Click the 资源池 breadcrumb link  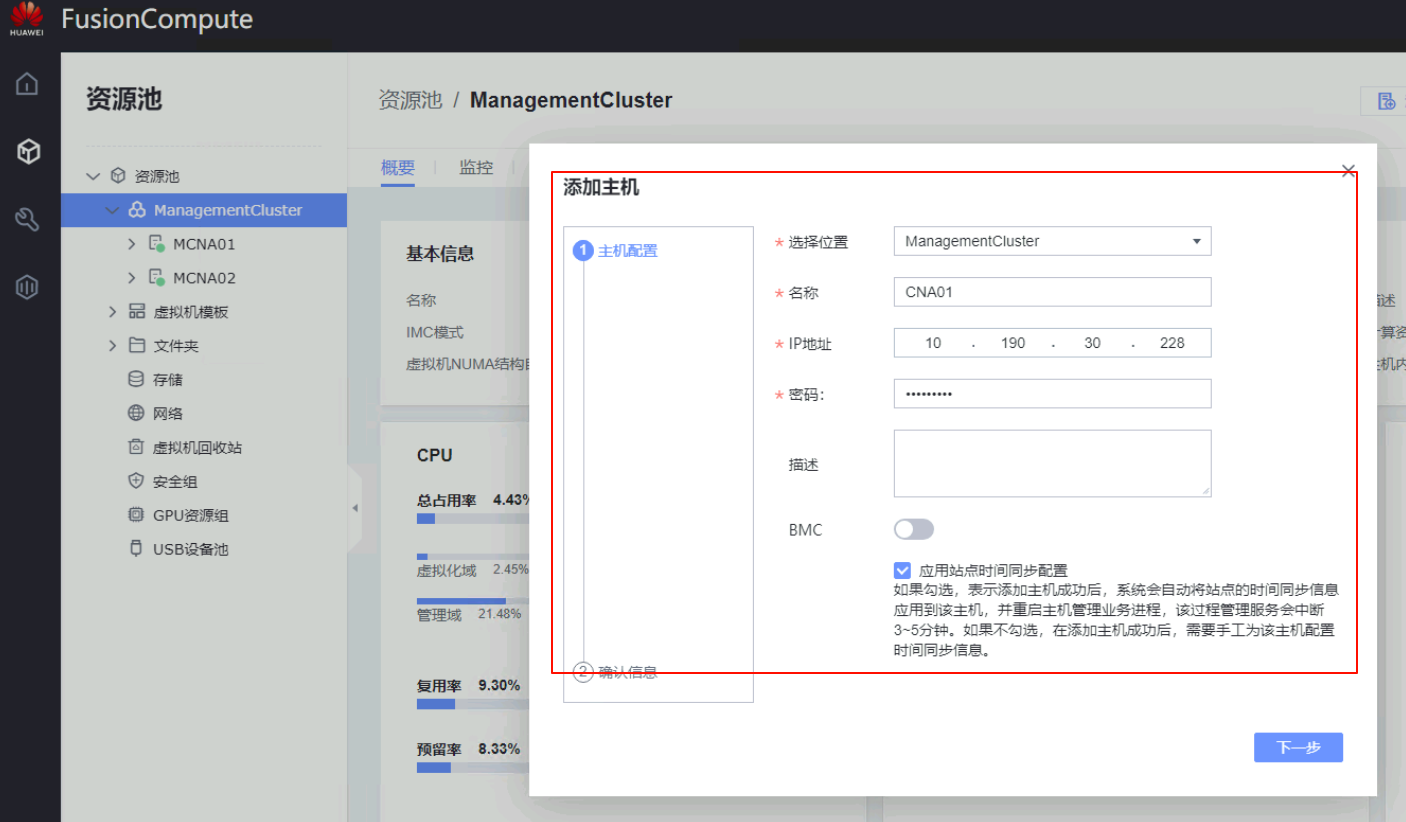(x=409, y=100)
